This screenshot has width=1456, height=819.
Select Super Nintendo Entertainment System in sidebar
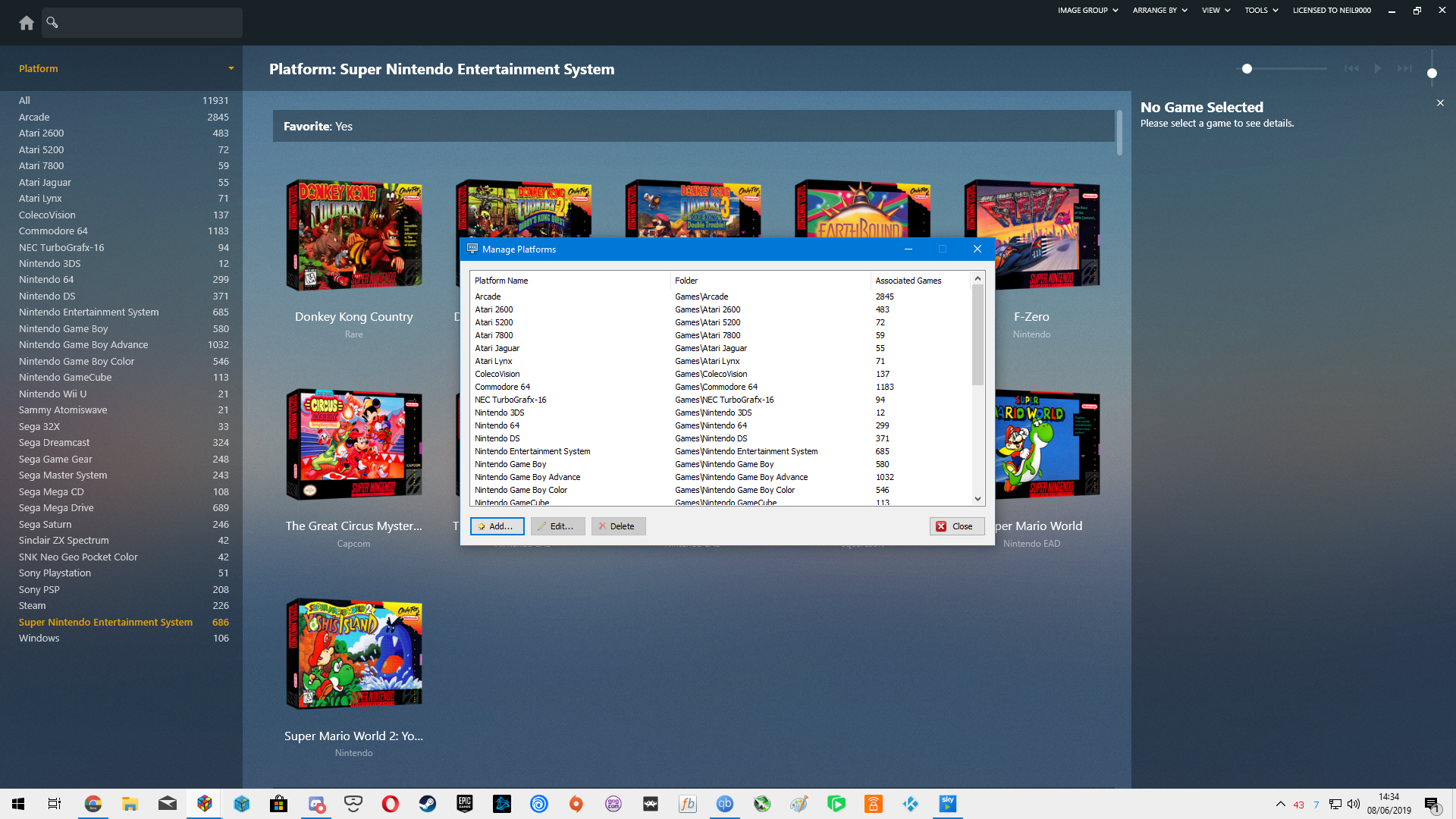(x=124, y=622)
